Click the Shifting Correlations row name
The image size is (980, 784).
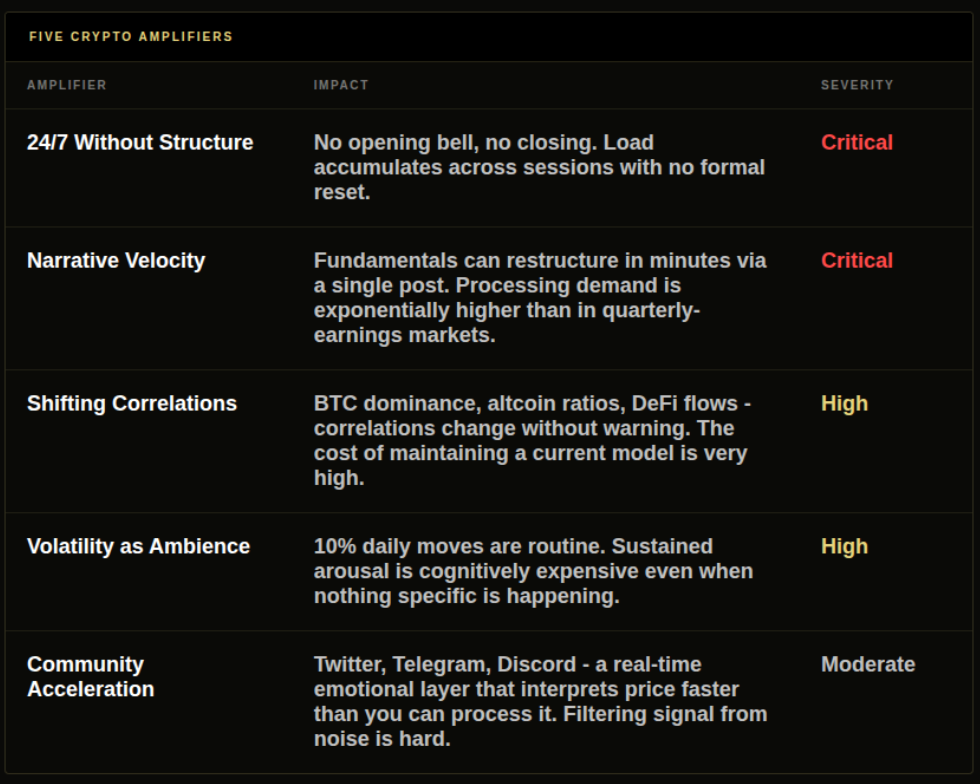pos(132,404)
